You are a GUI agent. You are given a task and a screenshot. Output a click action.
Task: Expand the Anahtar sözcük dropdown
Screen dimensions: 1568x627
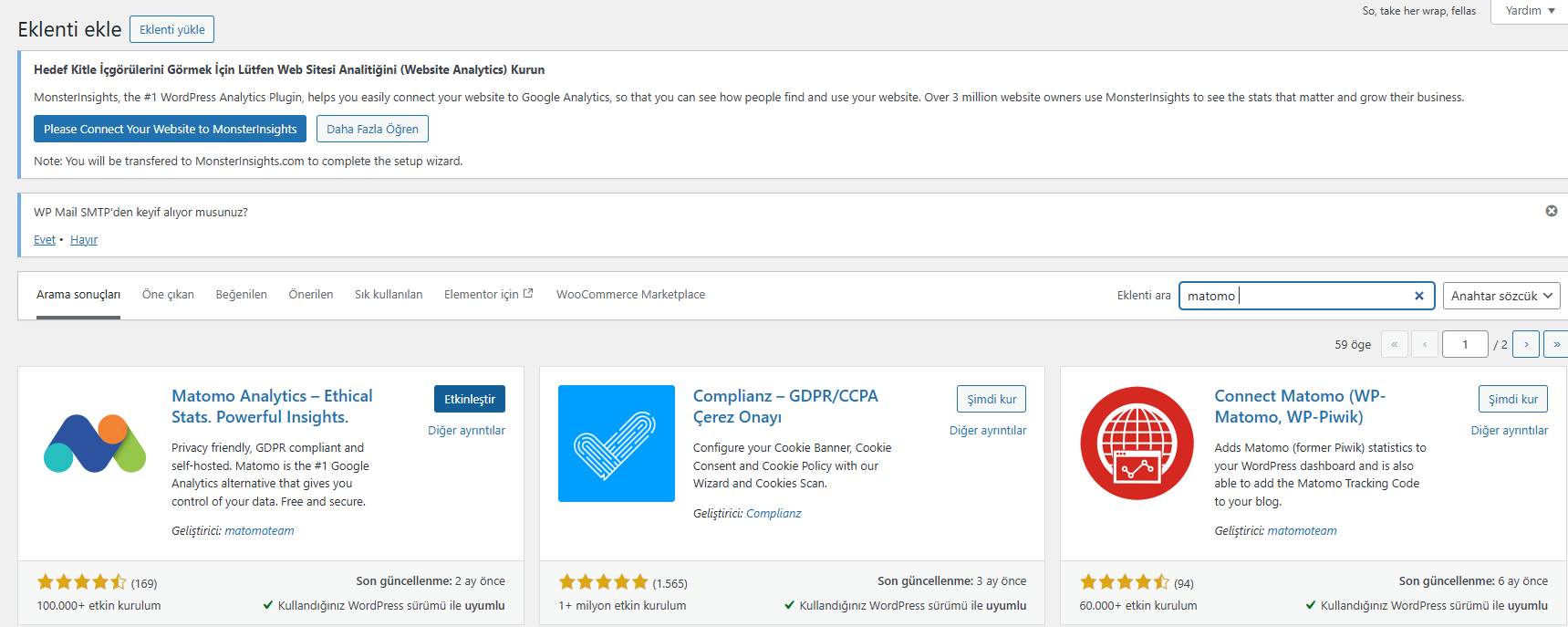click(x=1501, y=296)
